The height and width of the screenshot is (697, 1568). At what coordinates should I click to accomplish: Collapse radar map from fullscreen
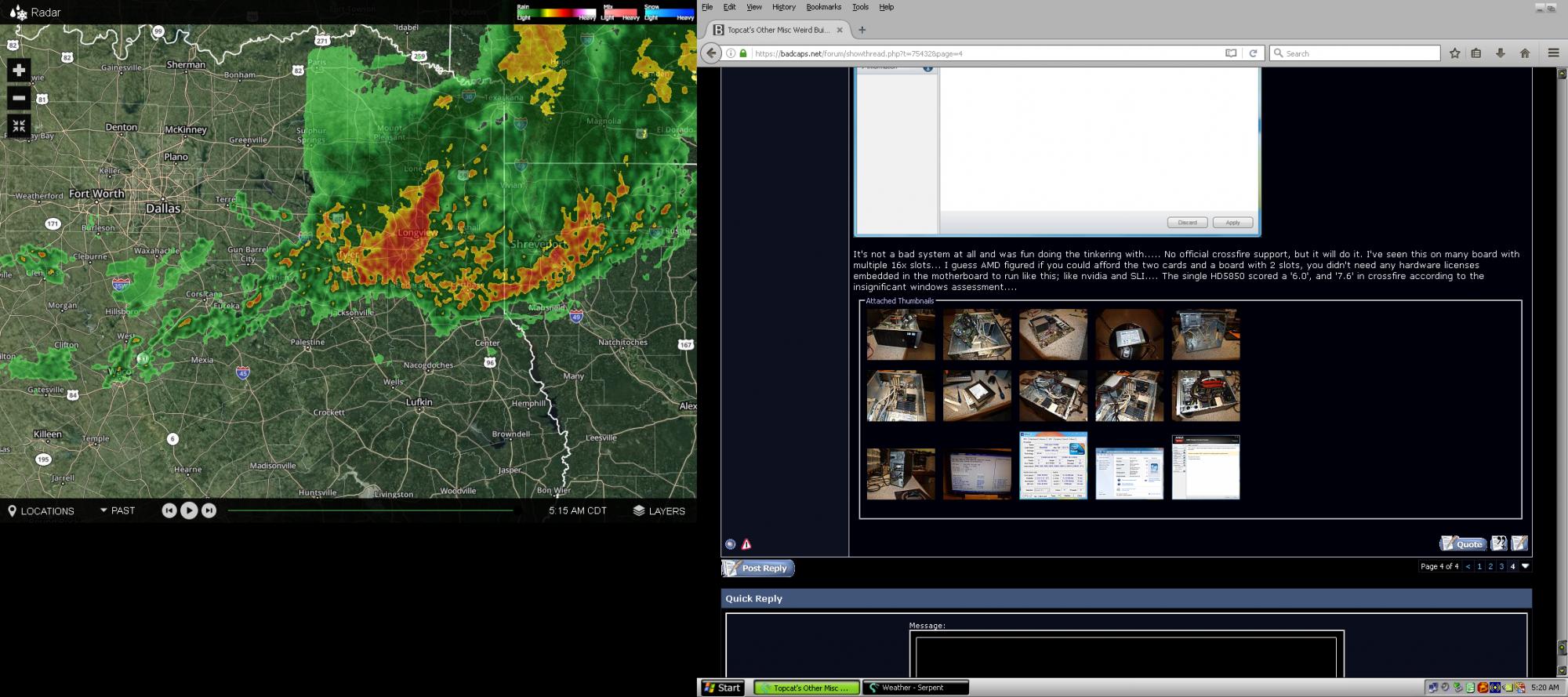[x=19, y=125]
